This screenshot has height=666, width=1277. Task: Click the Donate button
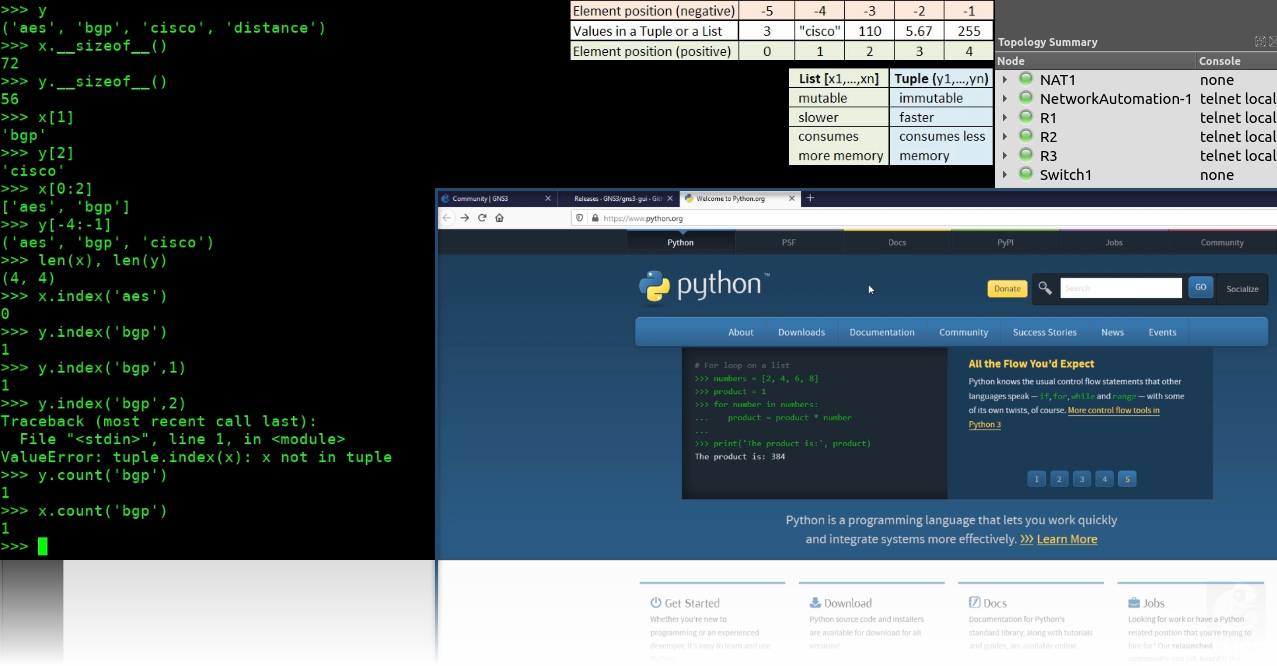(1007, 288)
